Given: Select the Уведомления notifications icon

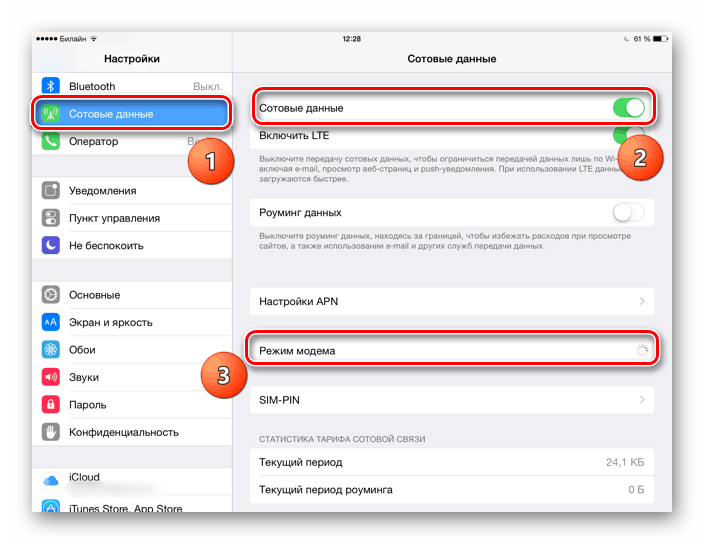Looking at the screenshot, I should pyautogui.click(x=51, y=190).
